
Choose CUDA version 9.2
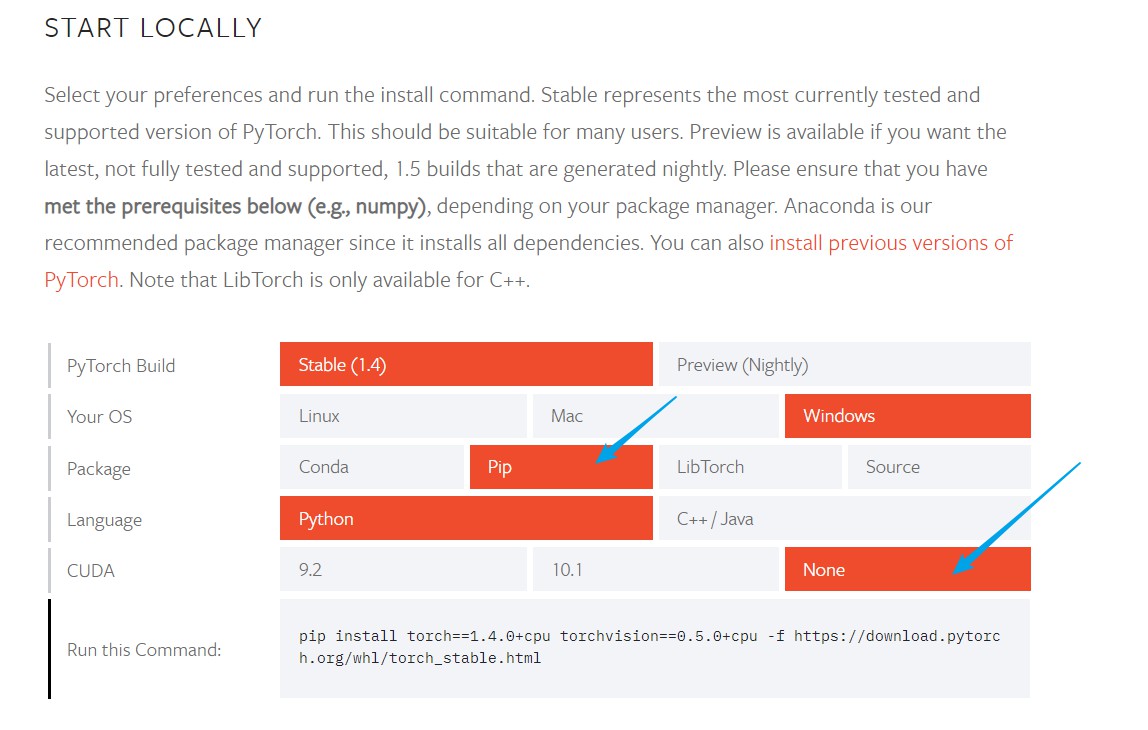[403, 569]
